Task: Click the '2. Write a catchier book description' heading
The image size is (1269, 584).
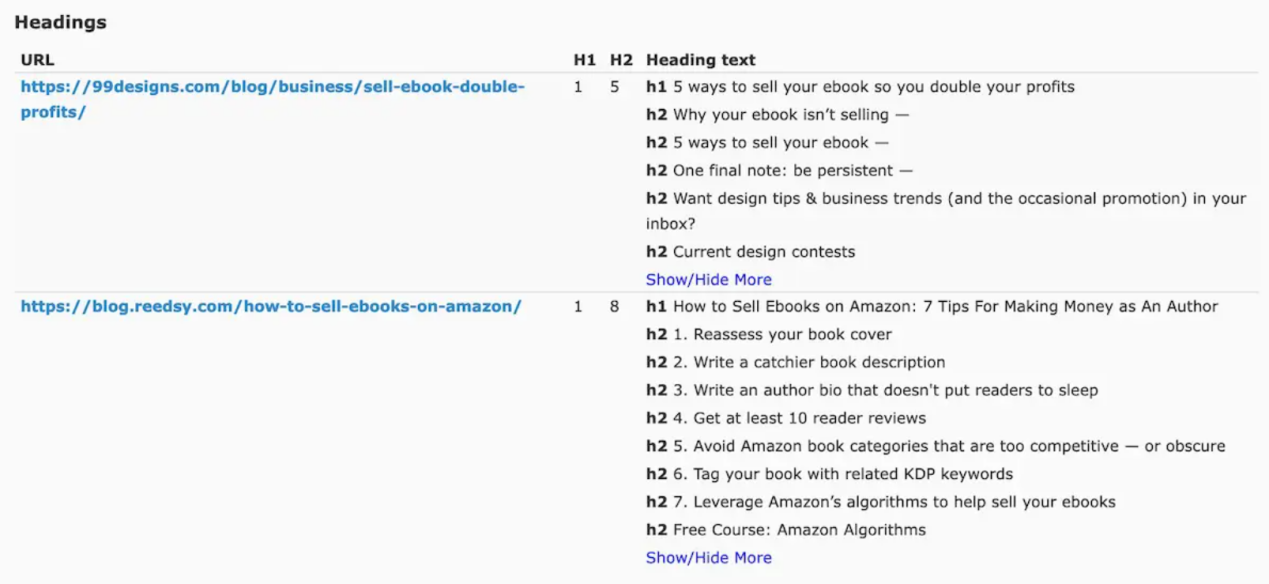Action: [x=808, y=363]
